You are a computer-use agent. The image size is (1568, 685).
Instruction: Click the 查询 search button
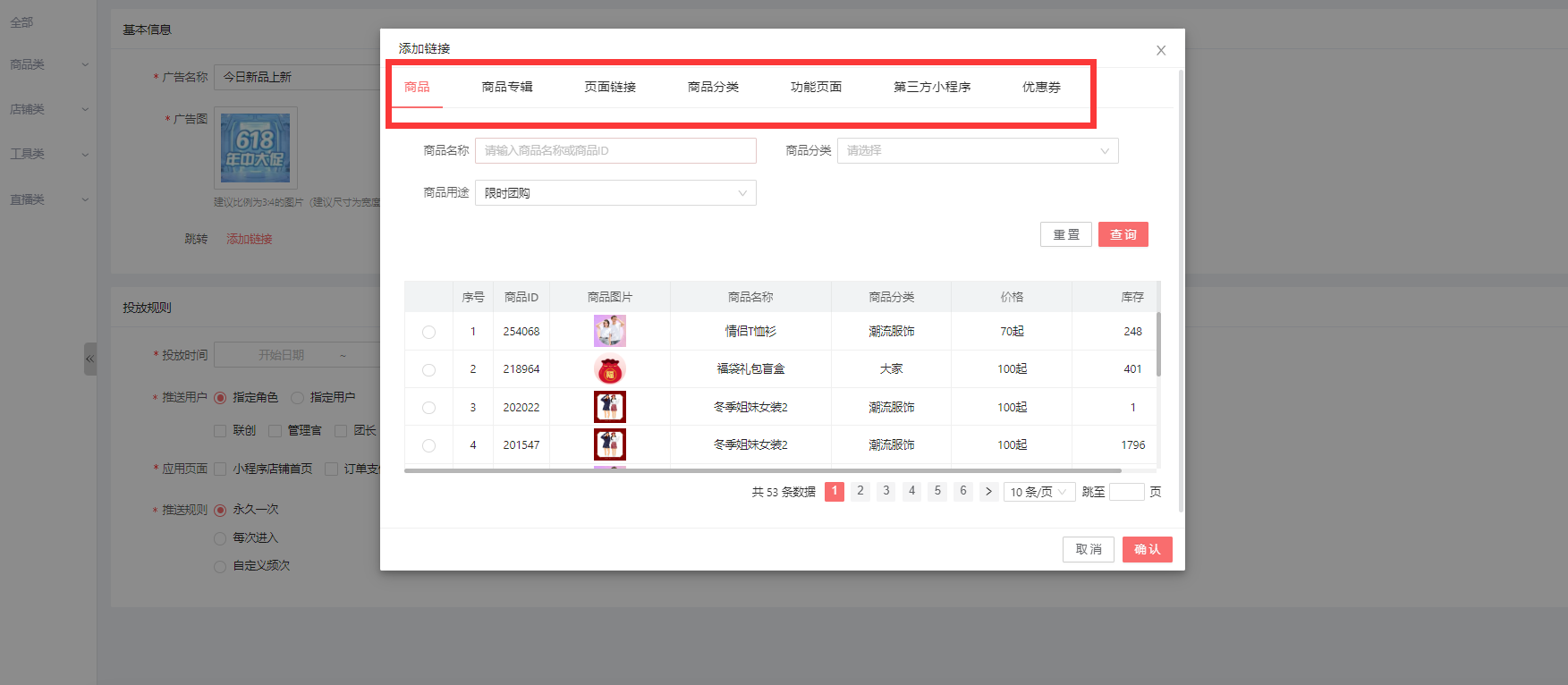[1123, 234]
